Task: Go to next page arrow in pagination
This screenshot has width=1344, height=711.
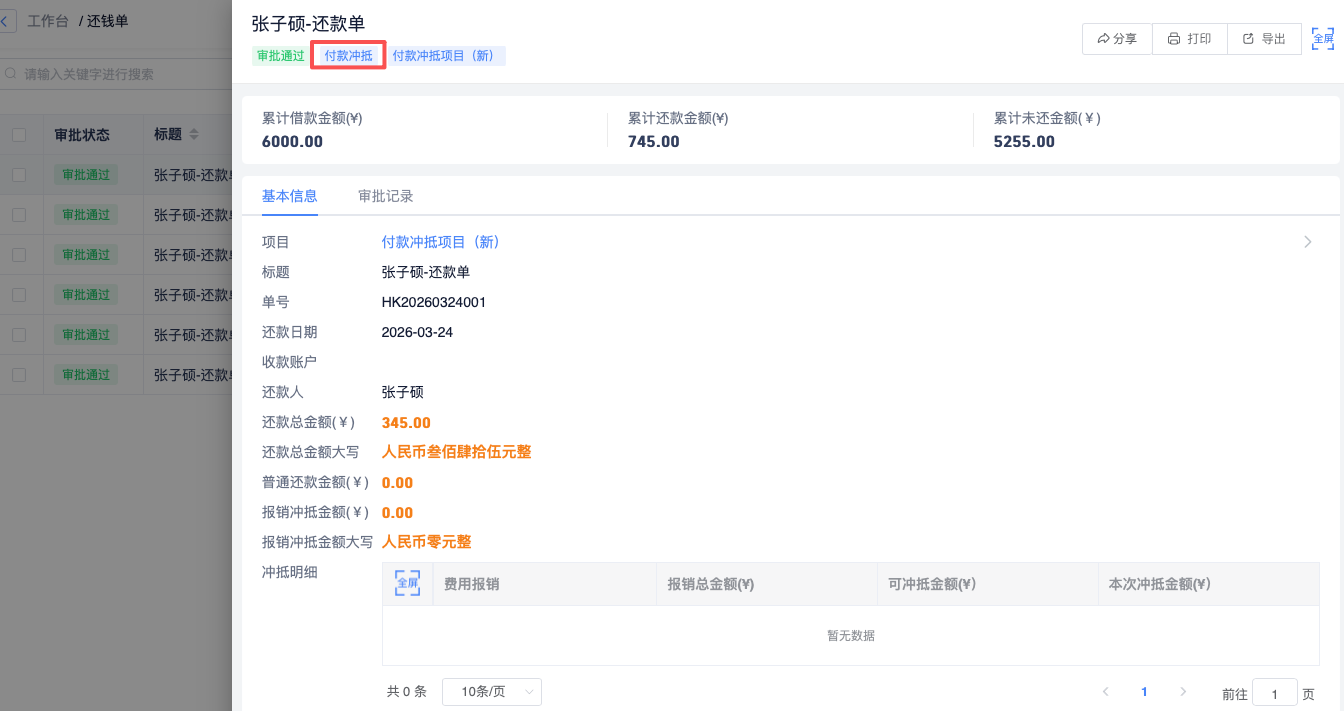Action: point(1183,692)
